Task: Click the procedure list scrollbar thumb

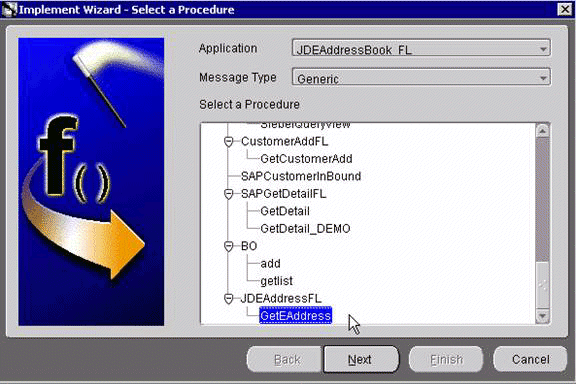Action: point(543,285)
